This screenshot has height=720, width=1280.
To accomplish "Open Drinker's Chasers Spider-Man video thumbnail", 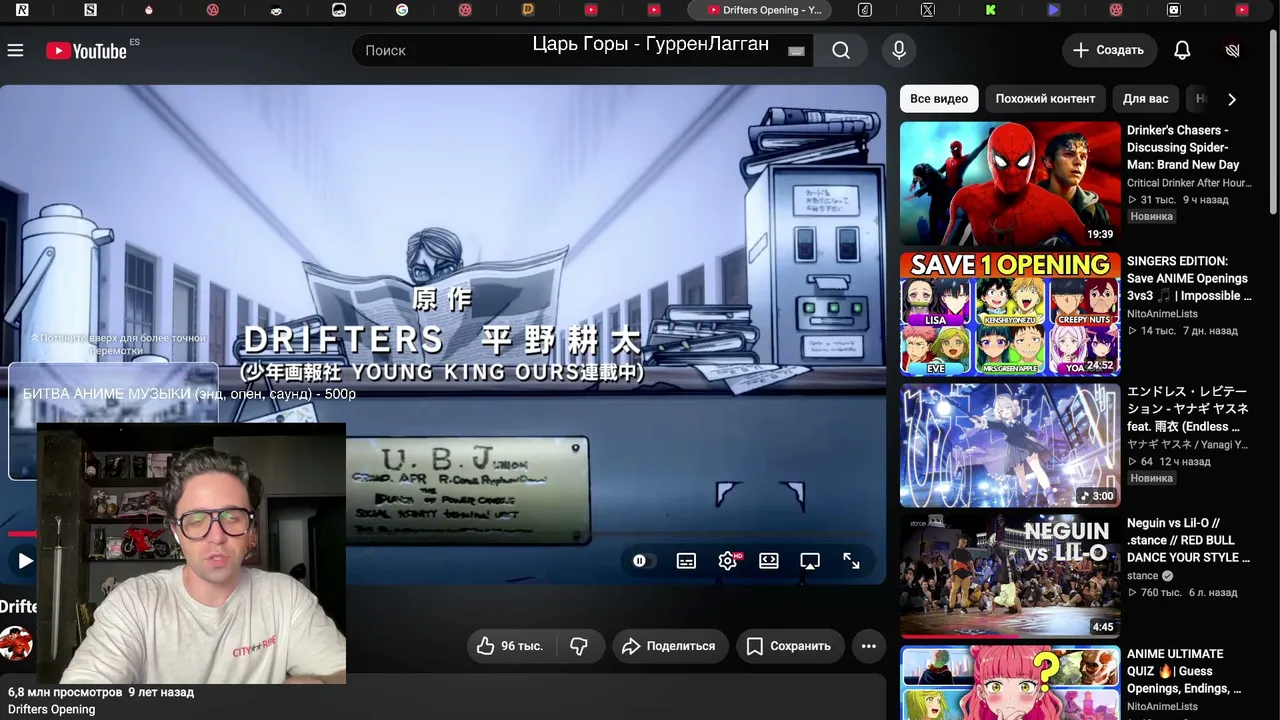I will 1010,184.
